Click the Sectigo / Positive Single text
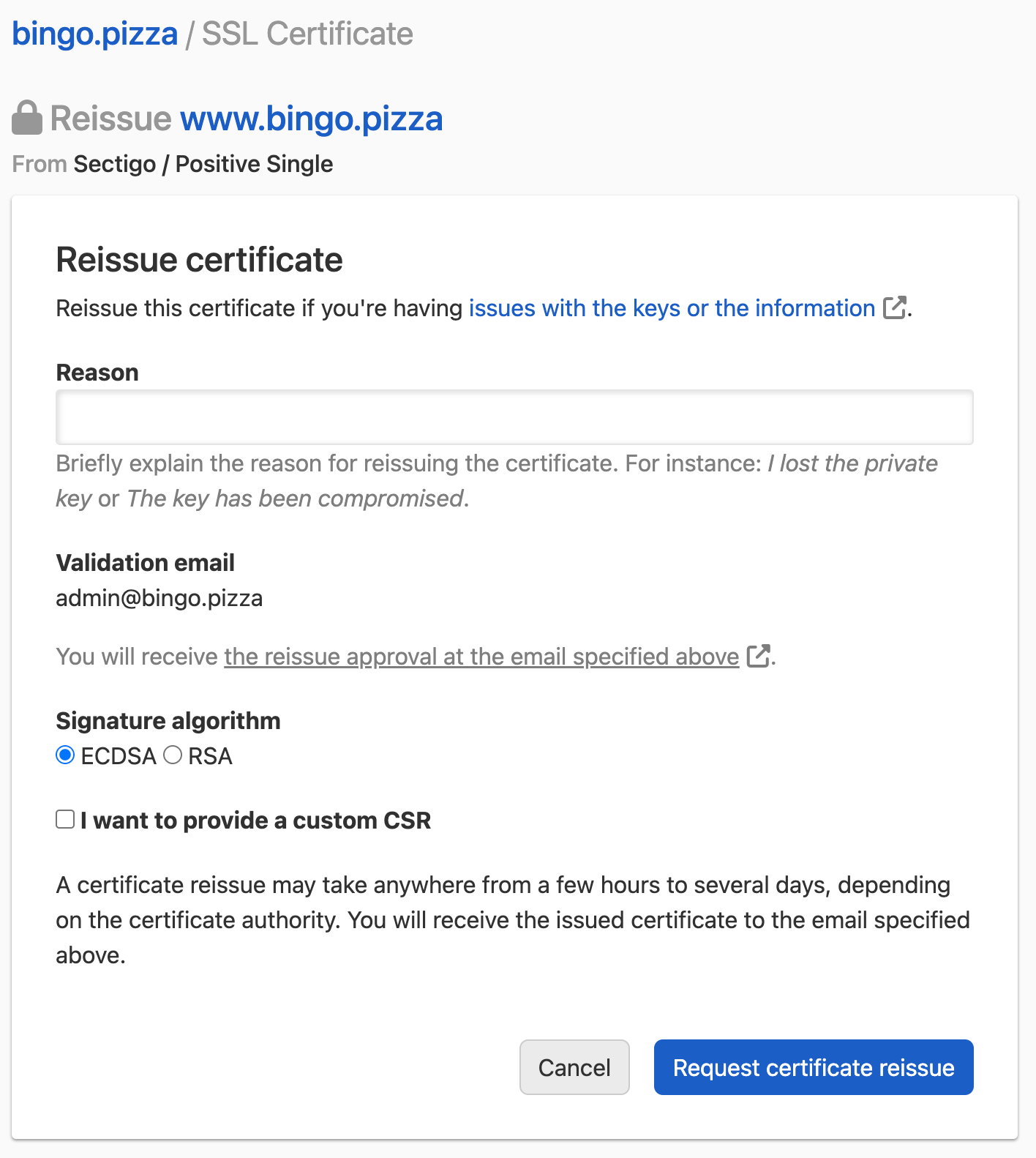The width and height of the screenshot is (1036, 1158). click(203, 164)
